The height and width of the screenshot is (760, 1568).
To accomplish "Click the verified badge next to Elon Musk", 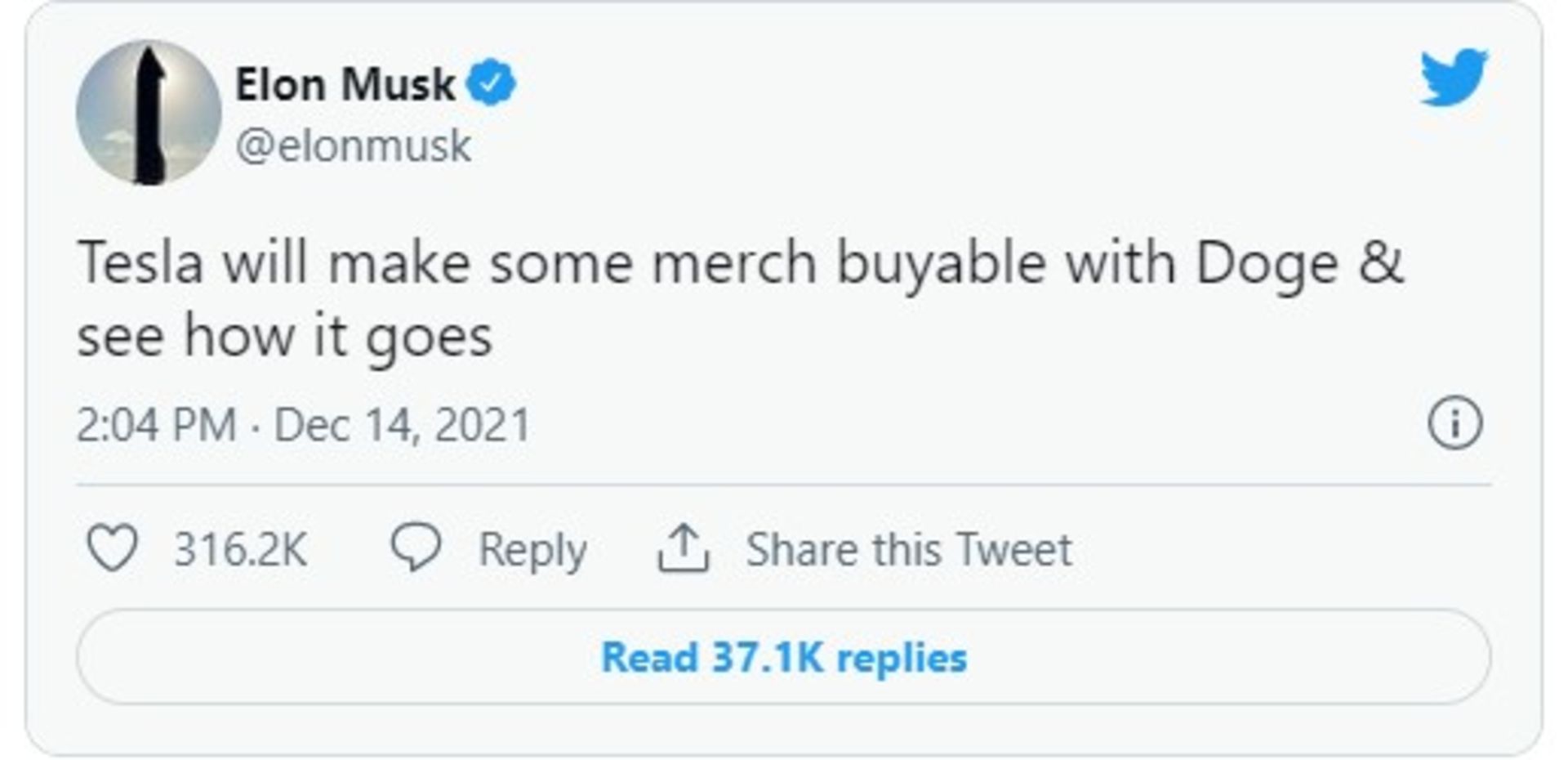I will [491, 80].
